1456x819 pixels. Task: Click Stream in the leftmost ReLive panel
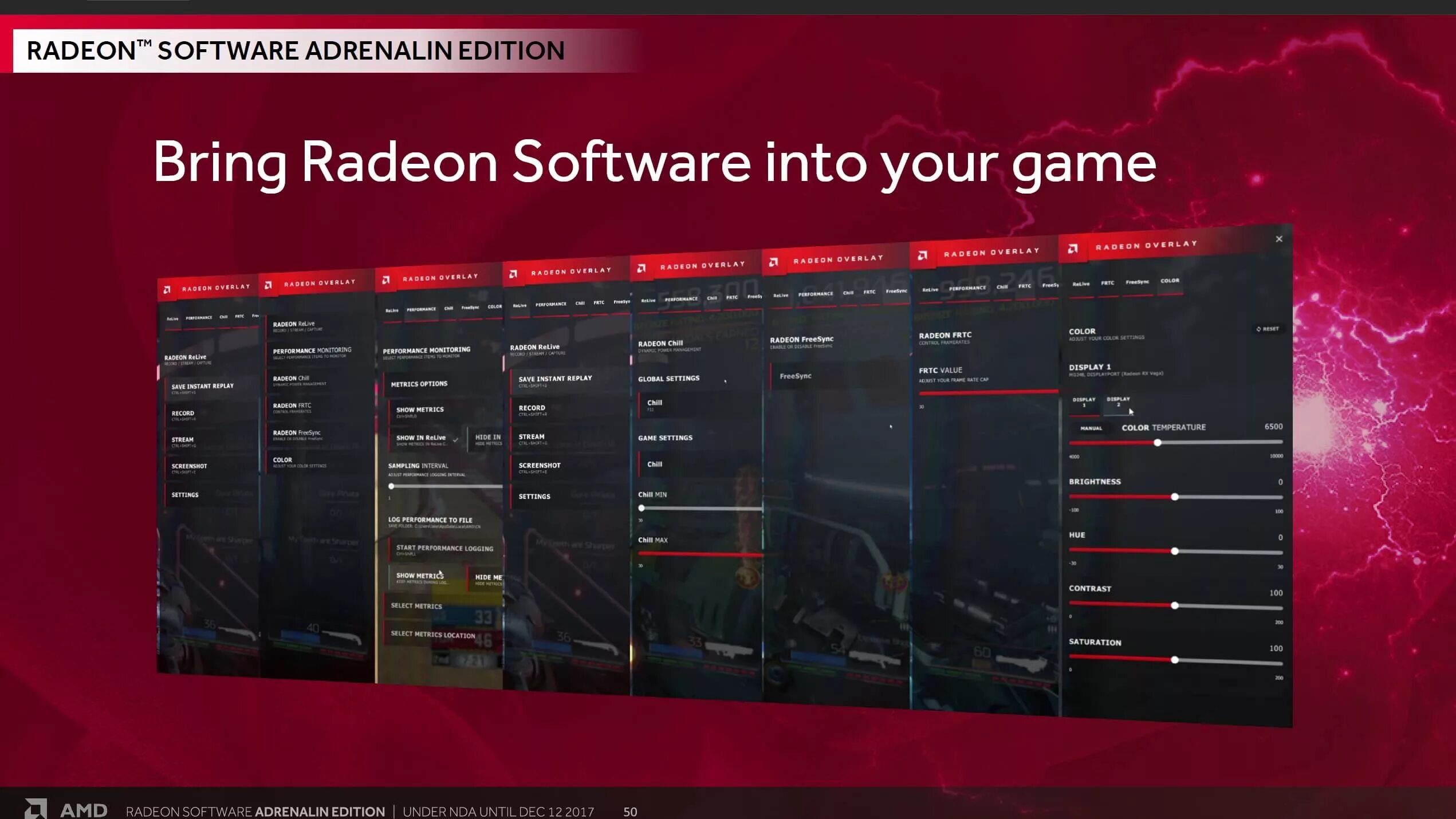211,442
